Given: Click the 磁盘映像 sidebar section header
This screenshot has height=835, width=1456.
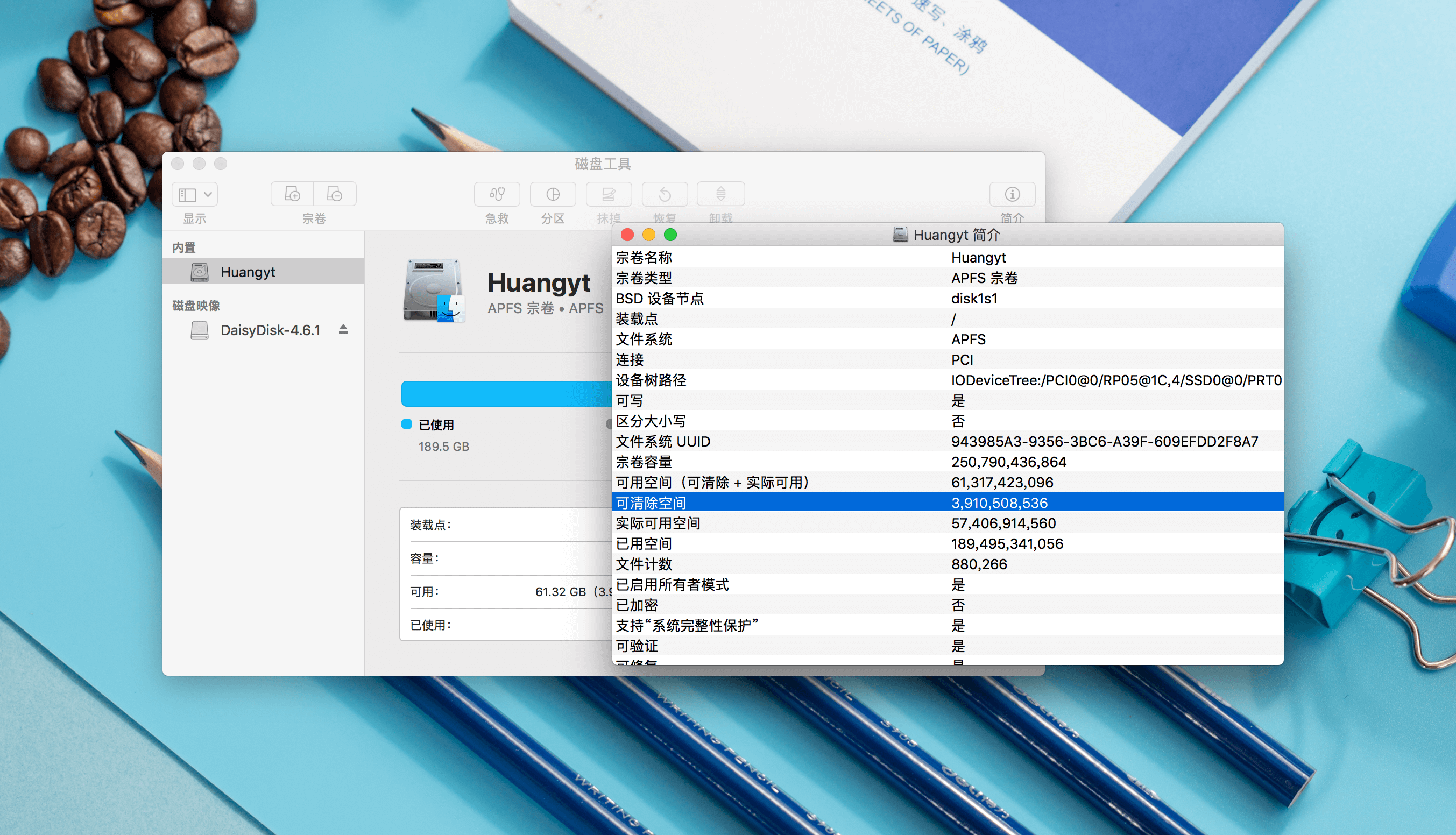Looking at the screenshot, I should (196, 306).
